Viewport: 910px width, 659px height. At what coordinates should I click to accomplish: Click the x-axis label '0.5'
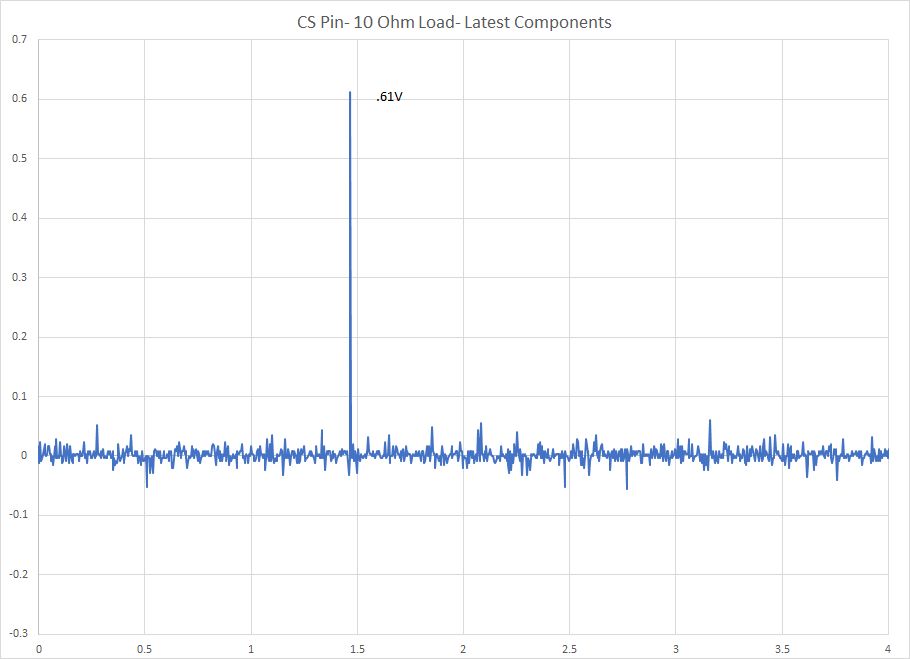pyautogui.click(x=145, y=649)
